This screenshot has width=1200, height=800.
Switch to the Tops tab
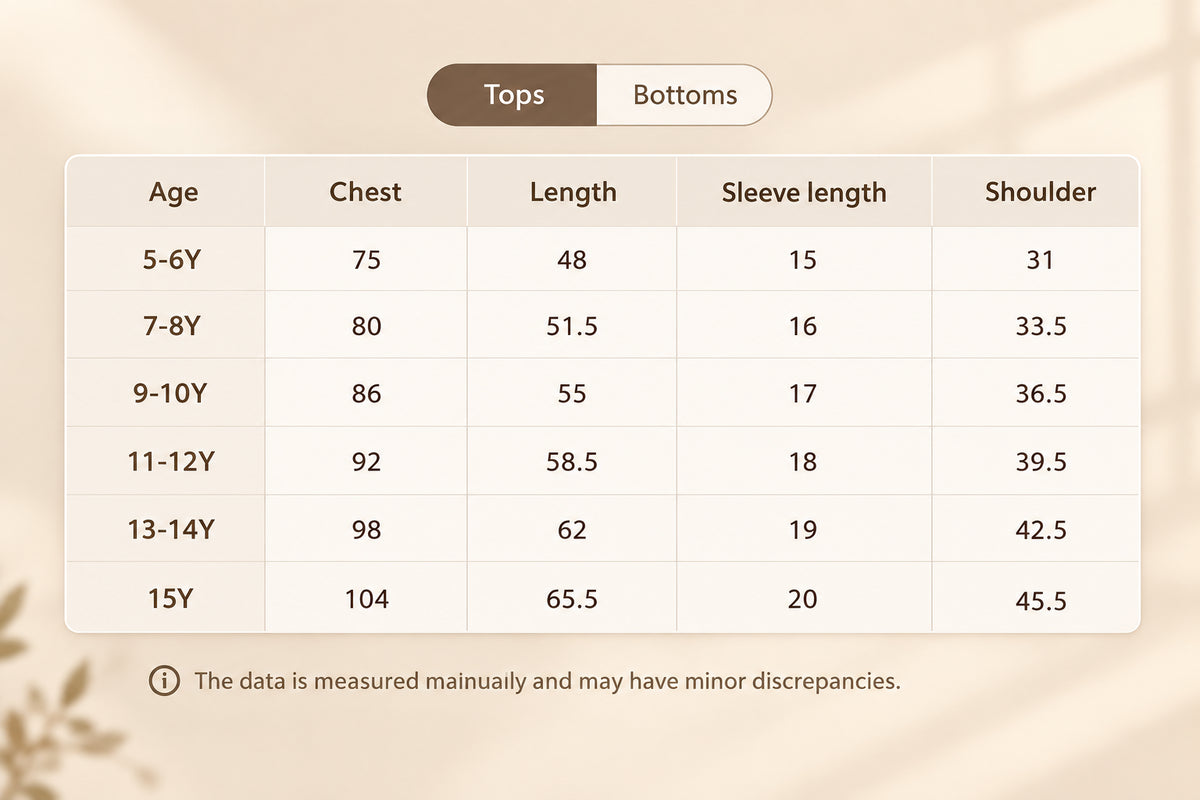tap(513, 95)
